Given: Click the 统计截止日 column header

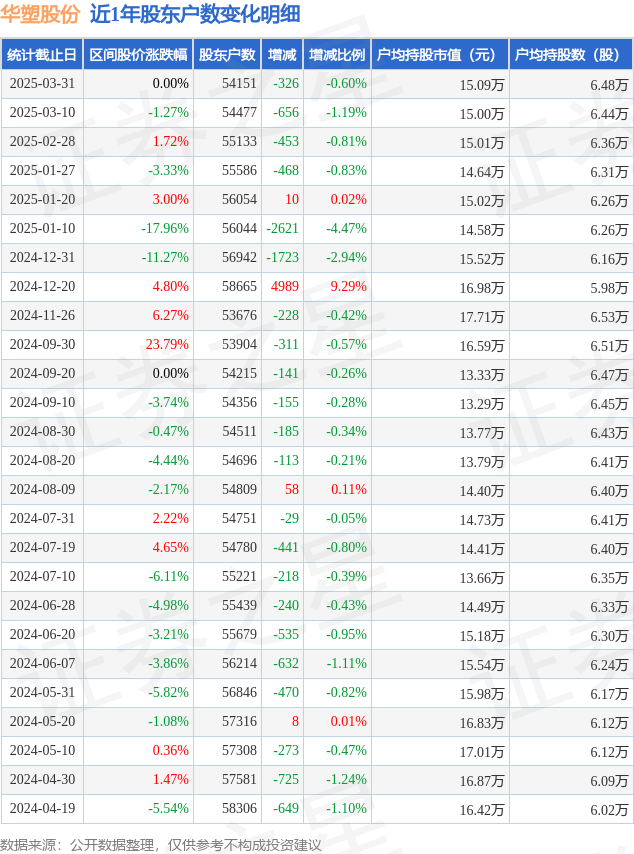Looking at the screenshot, I should tap(42, 54).
